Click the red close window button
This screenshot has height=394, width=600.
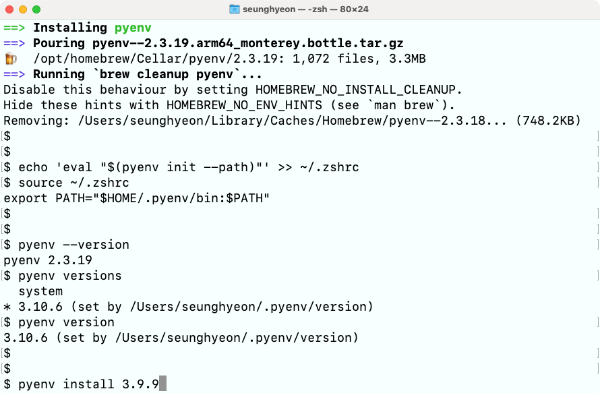[x=10, y=10]
